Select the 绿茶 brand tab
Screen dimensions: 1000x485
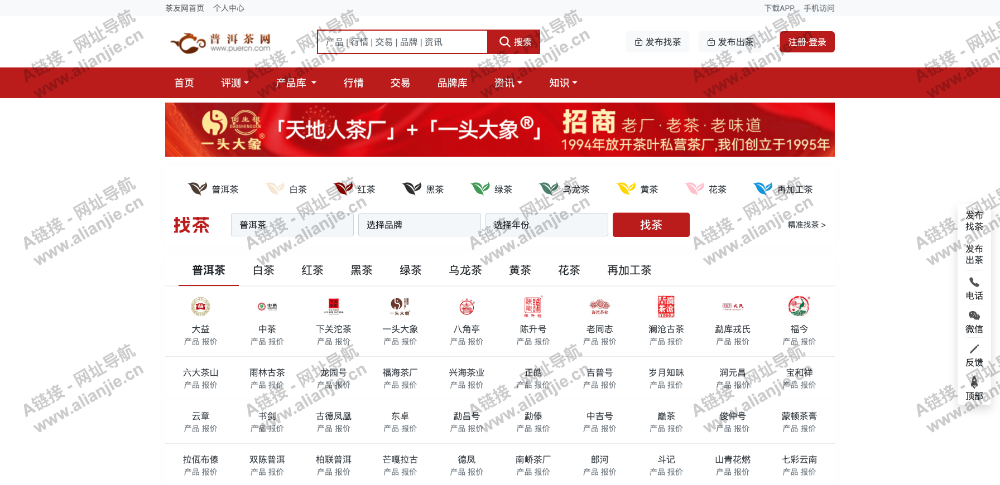coord(411,270)
